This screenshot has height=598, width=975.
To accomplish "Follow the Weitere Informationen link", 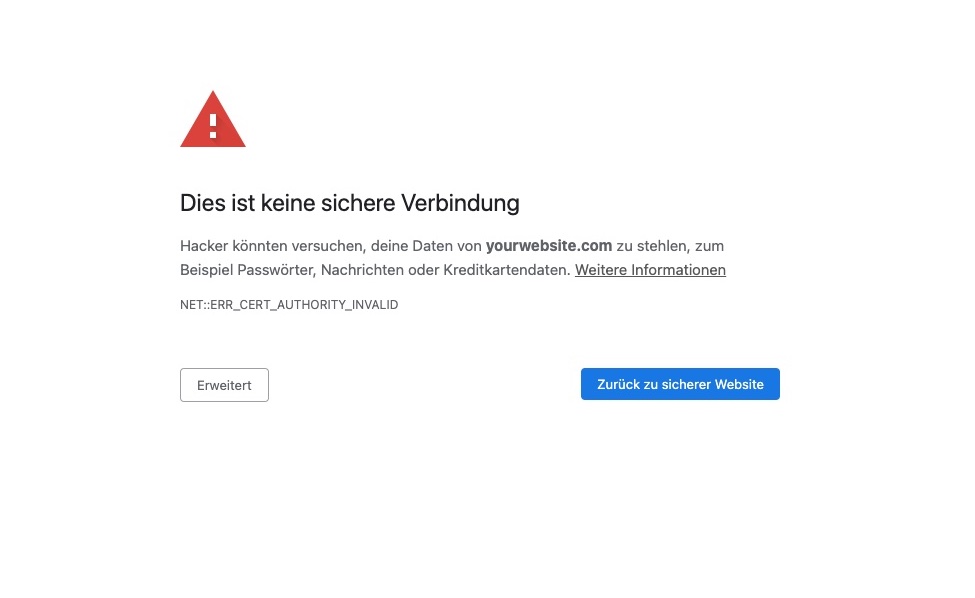I will pyautogui.click(x=650, y=270).
